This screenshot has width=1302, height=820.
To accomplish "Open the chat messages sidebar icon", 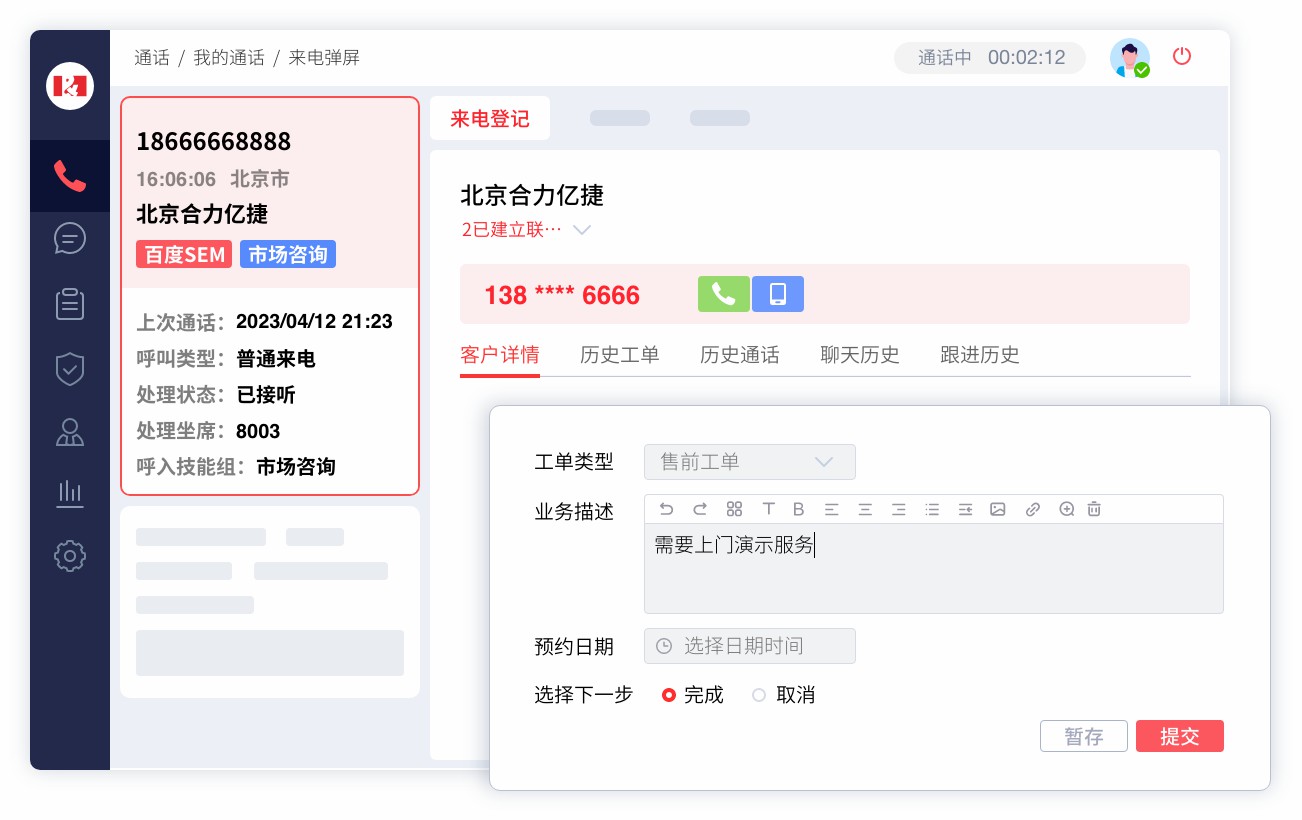I will click(70, 238).
